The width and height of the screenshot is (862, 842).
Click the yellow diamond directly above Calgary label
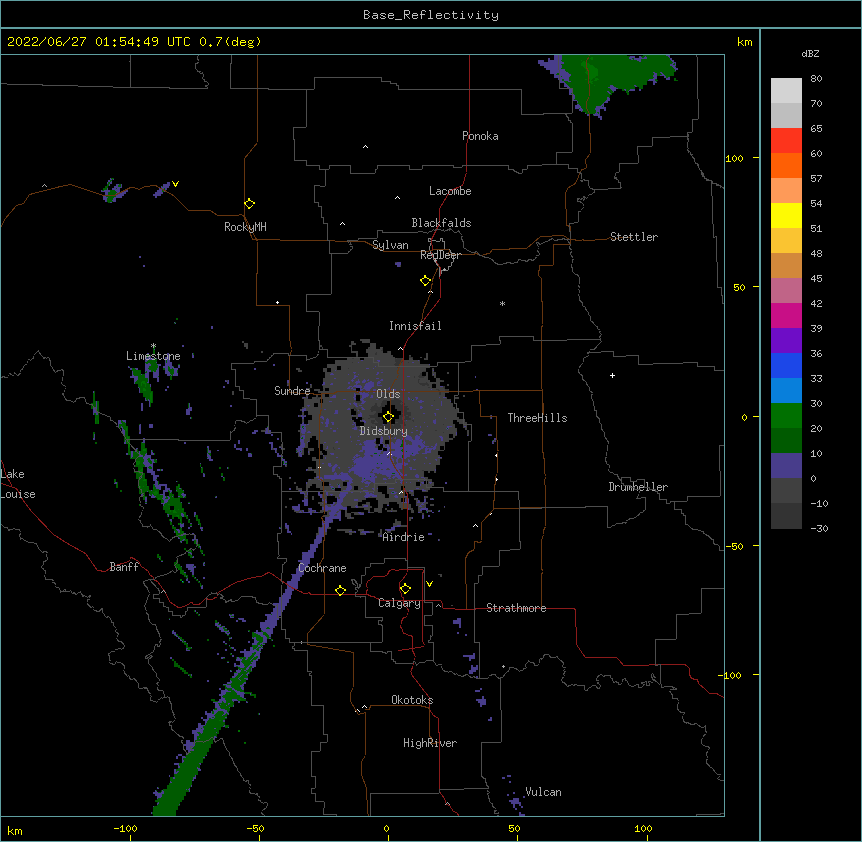tap(405, 589)
